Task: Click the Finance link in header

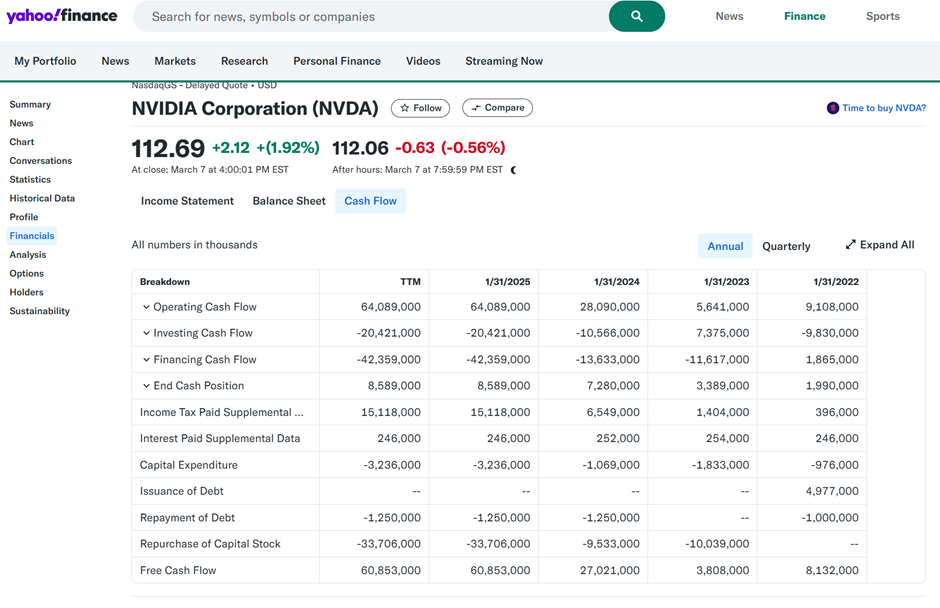Action: [805, 16]
